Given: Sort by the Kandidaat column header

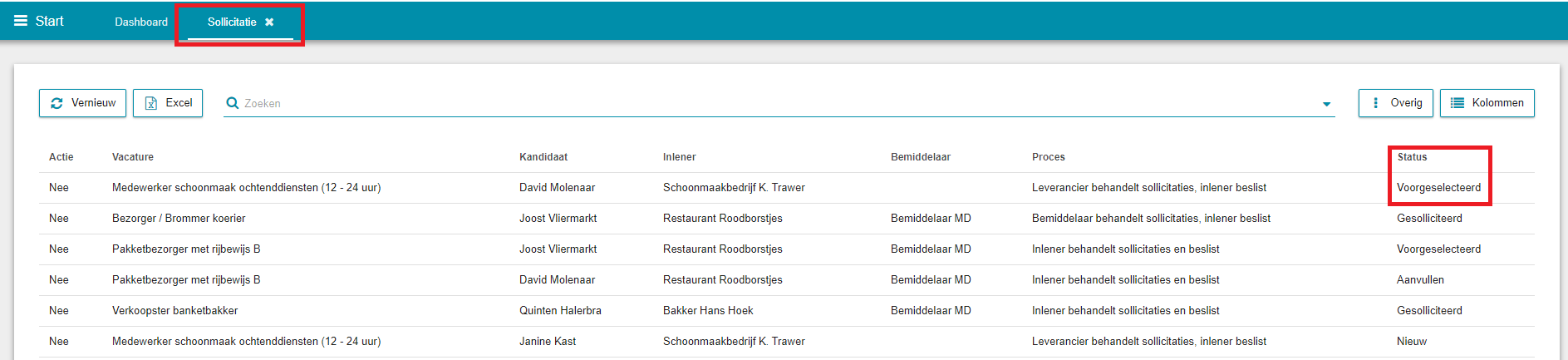Looking at the screenshot, I should tap(543, 157).
